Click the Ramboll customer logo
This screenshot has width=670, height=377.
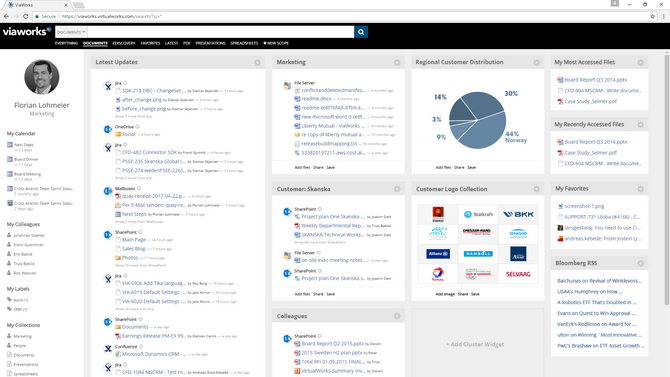(478, 254)
